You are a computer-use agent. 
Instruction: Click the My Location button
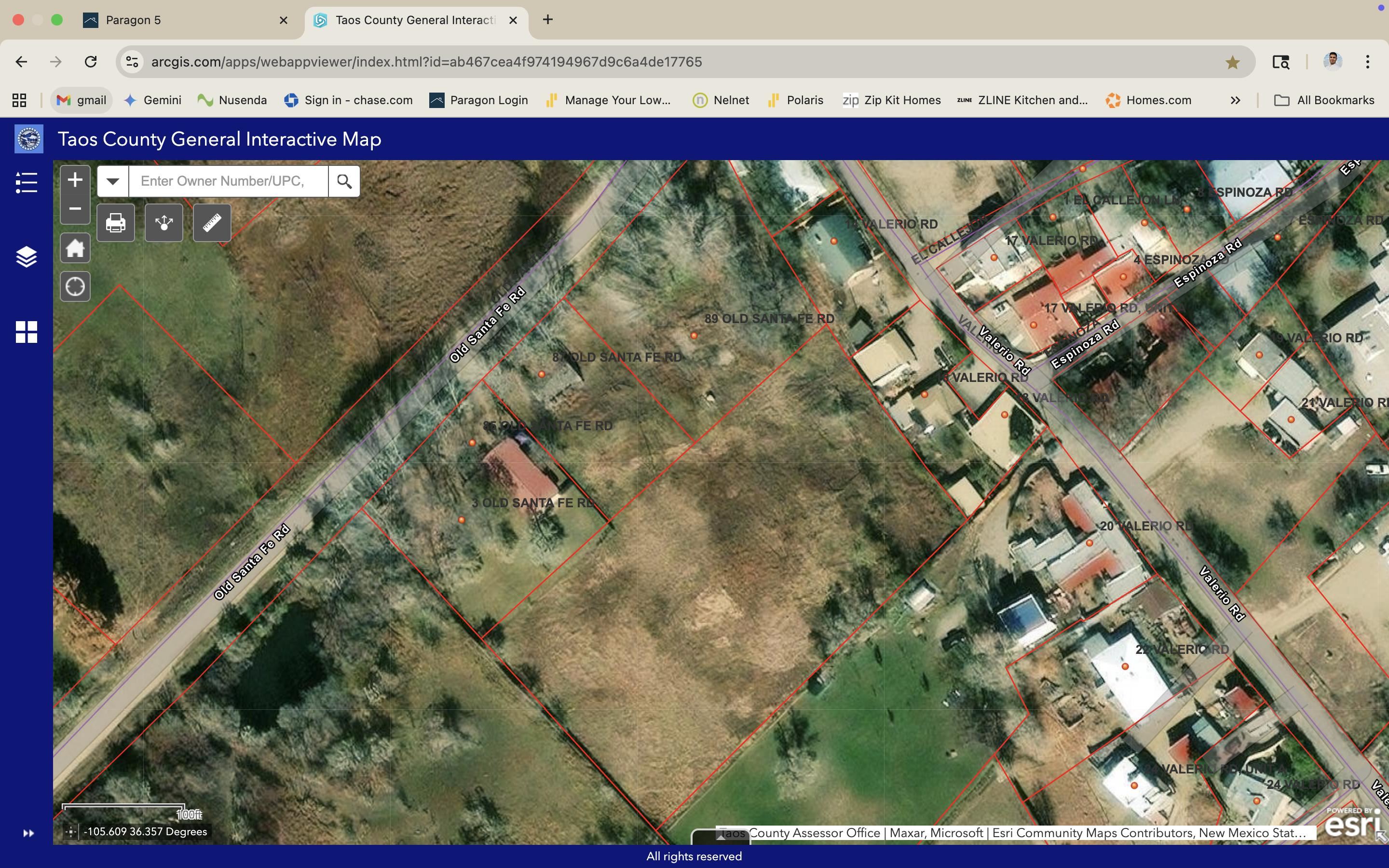pos(75,286)
